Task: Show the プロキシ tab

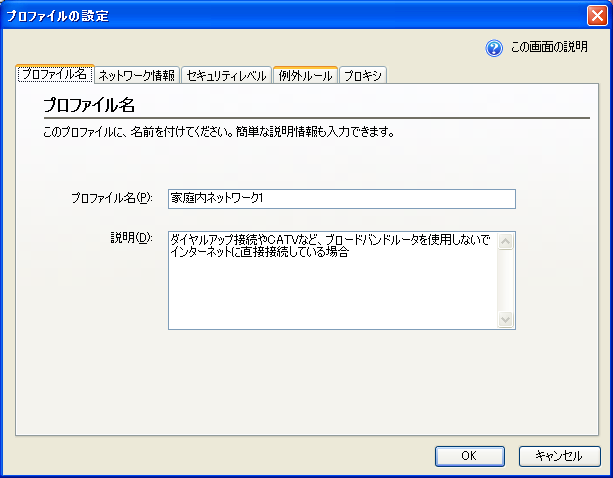Action: (363, 75)
